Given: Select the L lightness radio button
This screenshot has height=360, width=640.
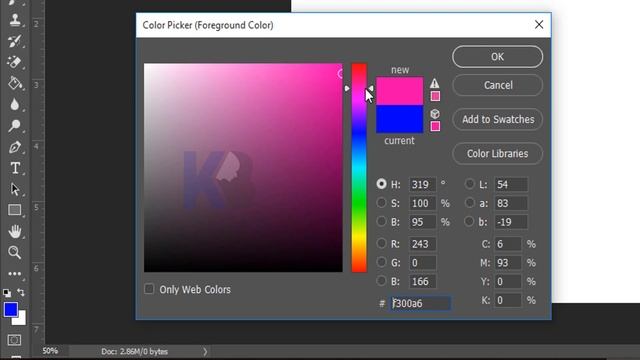Looking at the screenshot, I should pyautogui.click(x=469, y=184).
